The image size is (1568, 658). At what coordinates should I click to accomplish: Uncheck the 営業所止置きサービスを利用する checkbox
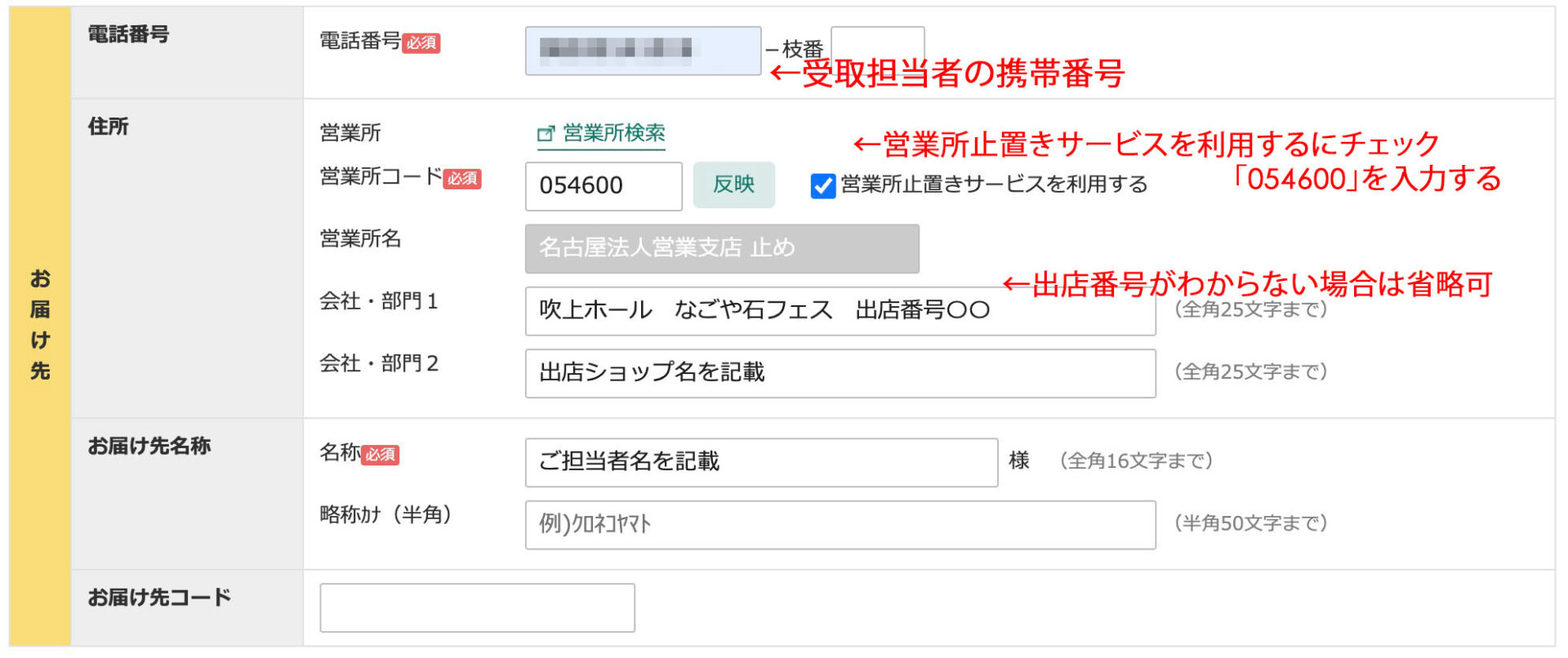pos(822,186)
